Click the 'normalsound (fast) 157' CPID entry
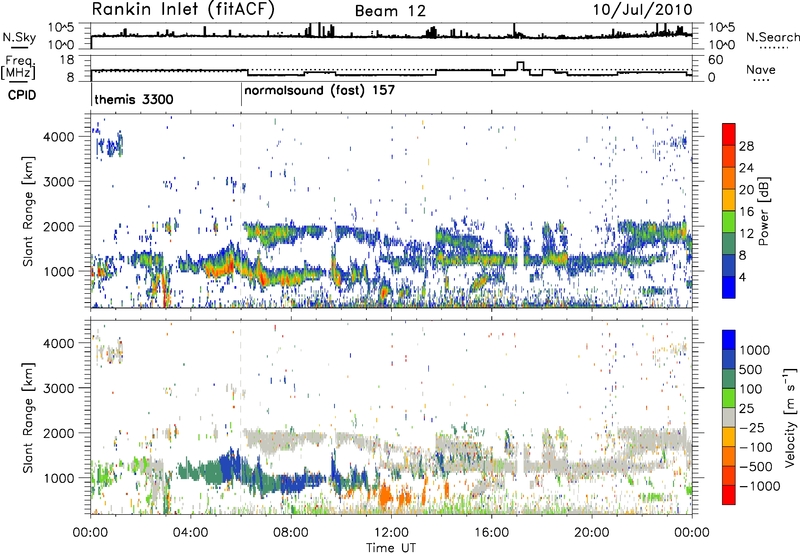This screenshot has width=800, height=554. tap(319, 90)
